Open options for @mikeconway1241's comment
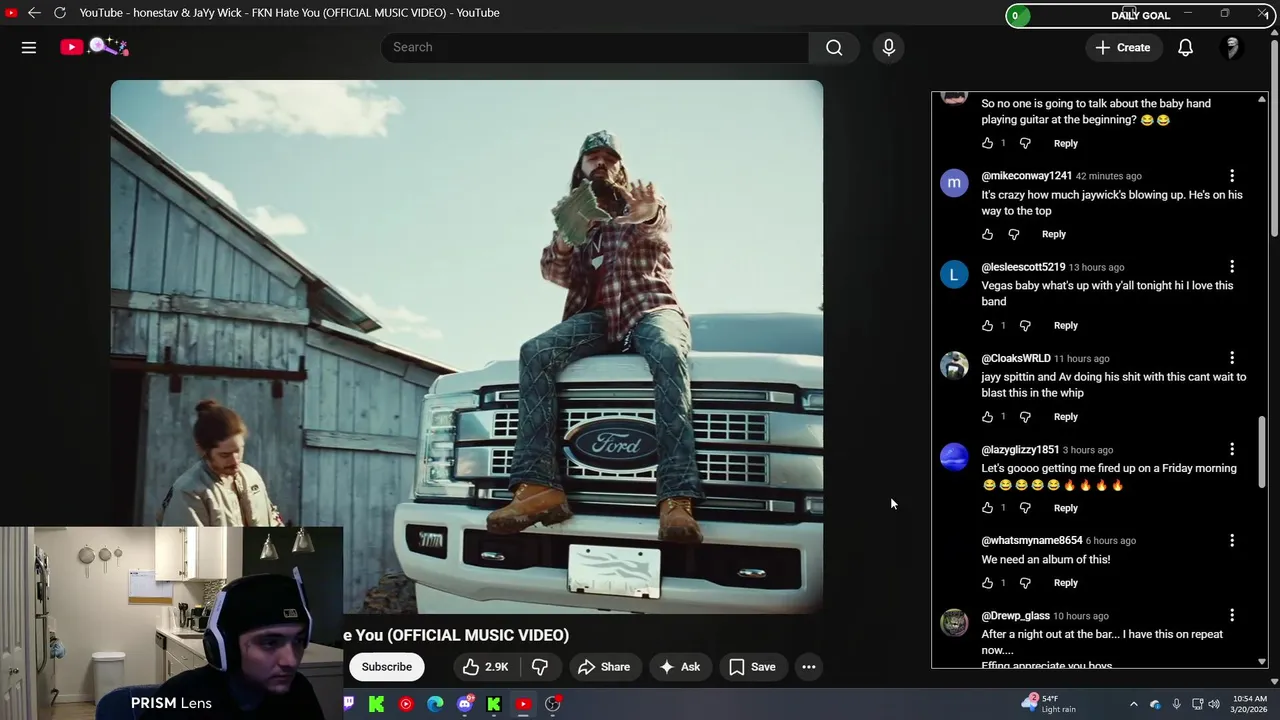1280x720 pixels. [x=1232, y=176]
